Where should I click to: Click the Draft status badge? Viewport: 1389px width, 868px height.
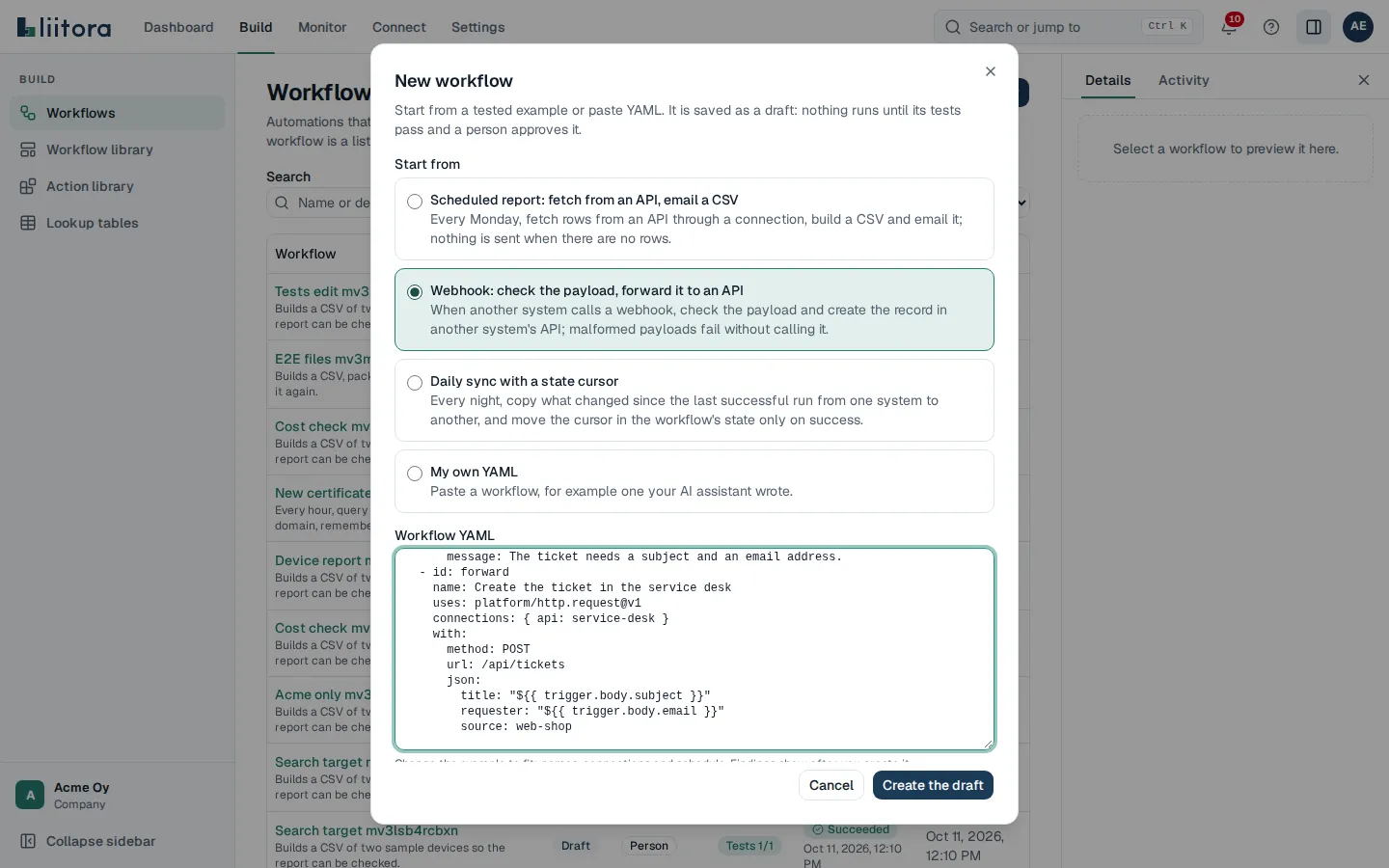[x=576, y=846]
